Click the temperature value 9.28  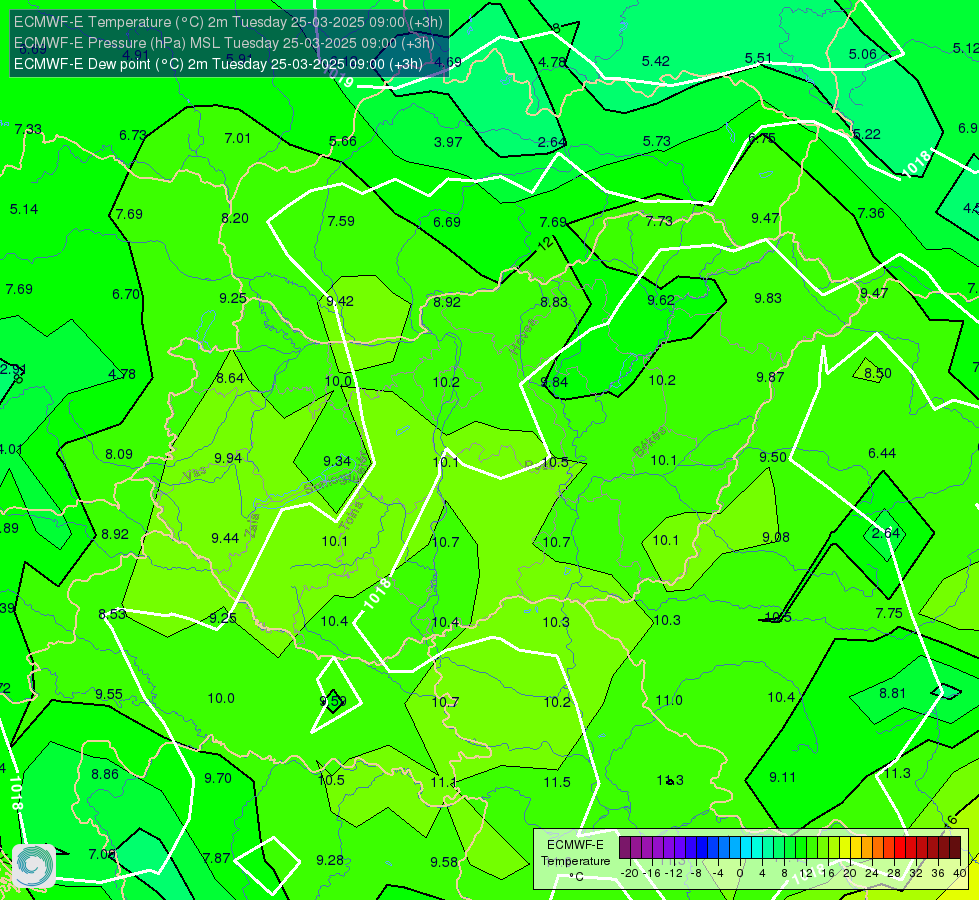(x=330, y=860)
